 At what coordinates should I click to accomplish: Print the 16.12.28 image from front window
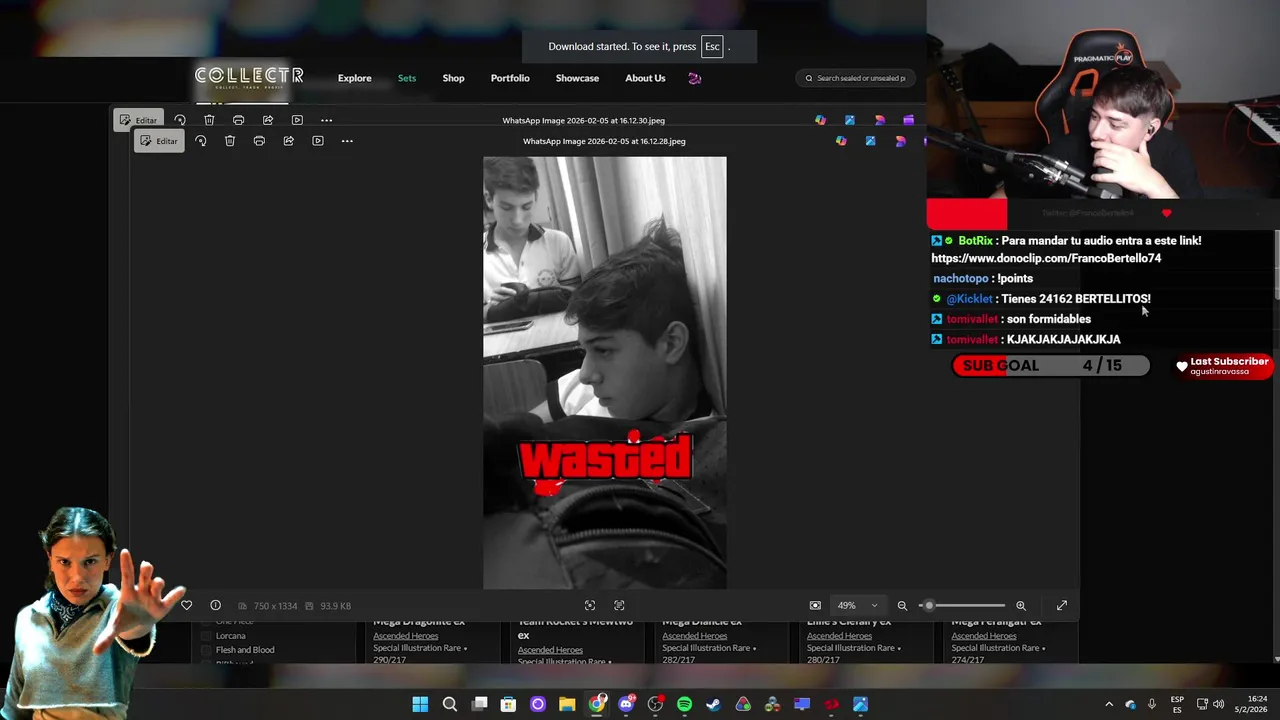259,141
